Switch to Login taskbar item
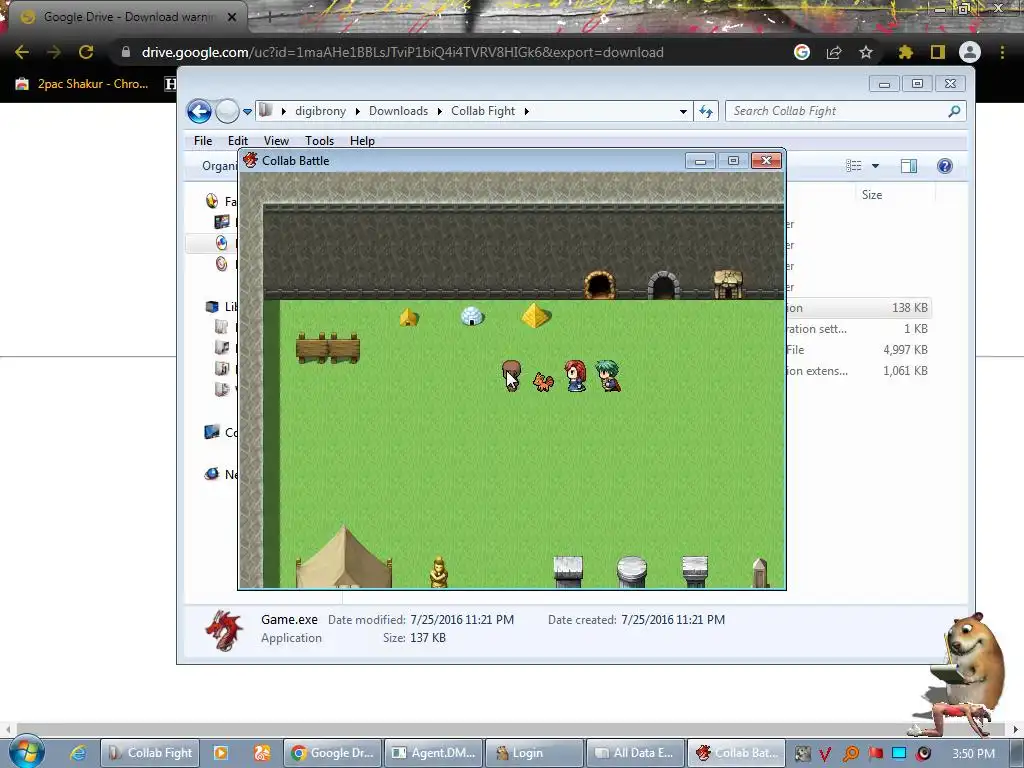 point(534,753)
